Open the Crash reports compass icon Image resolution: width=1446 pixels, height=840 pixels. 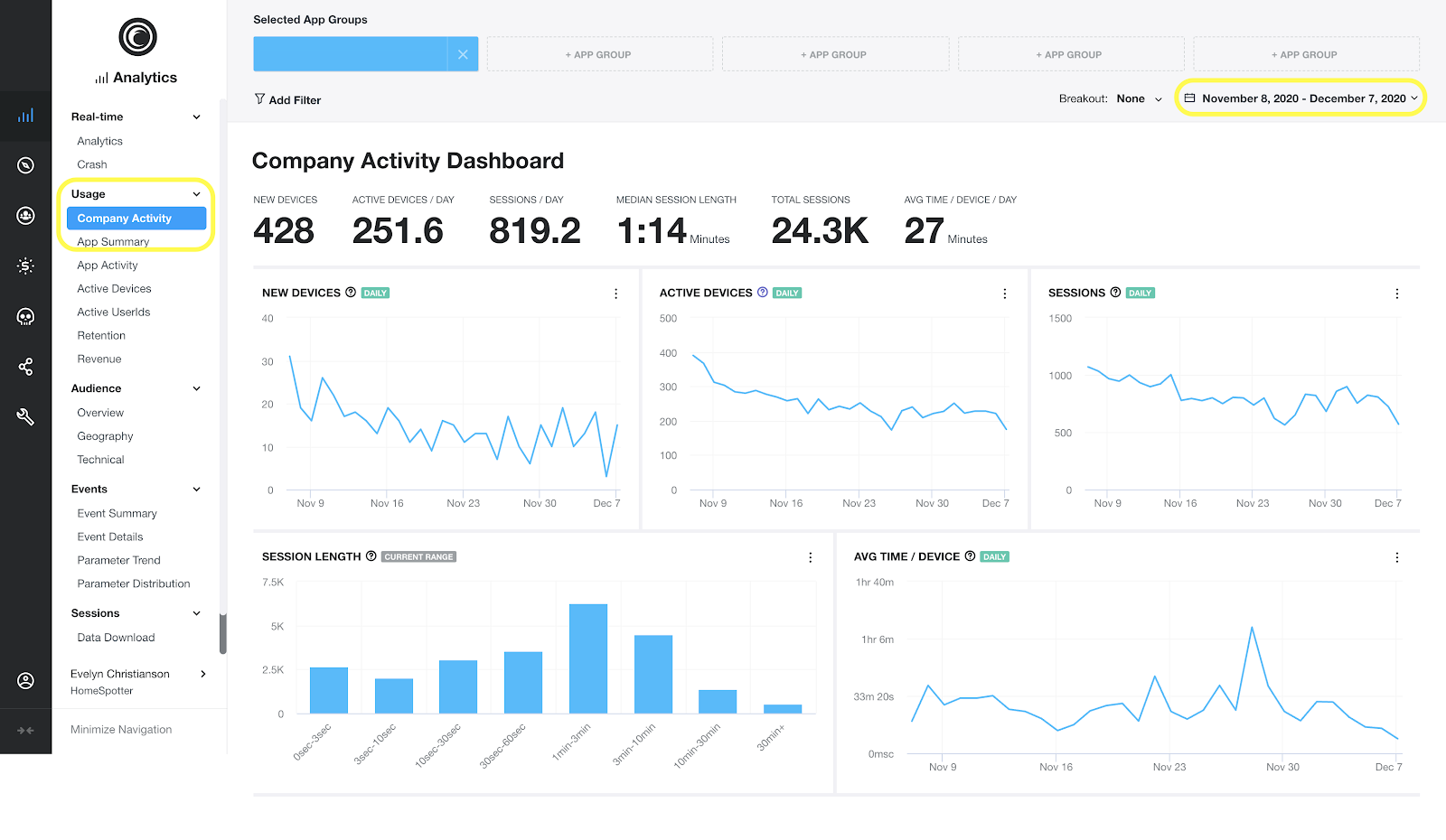pyautogui.click(x=25, y=164)
